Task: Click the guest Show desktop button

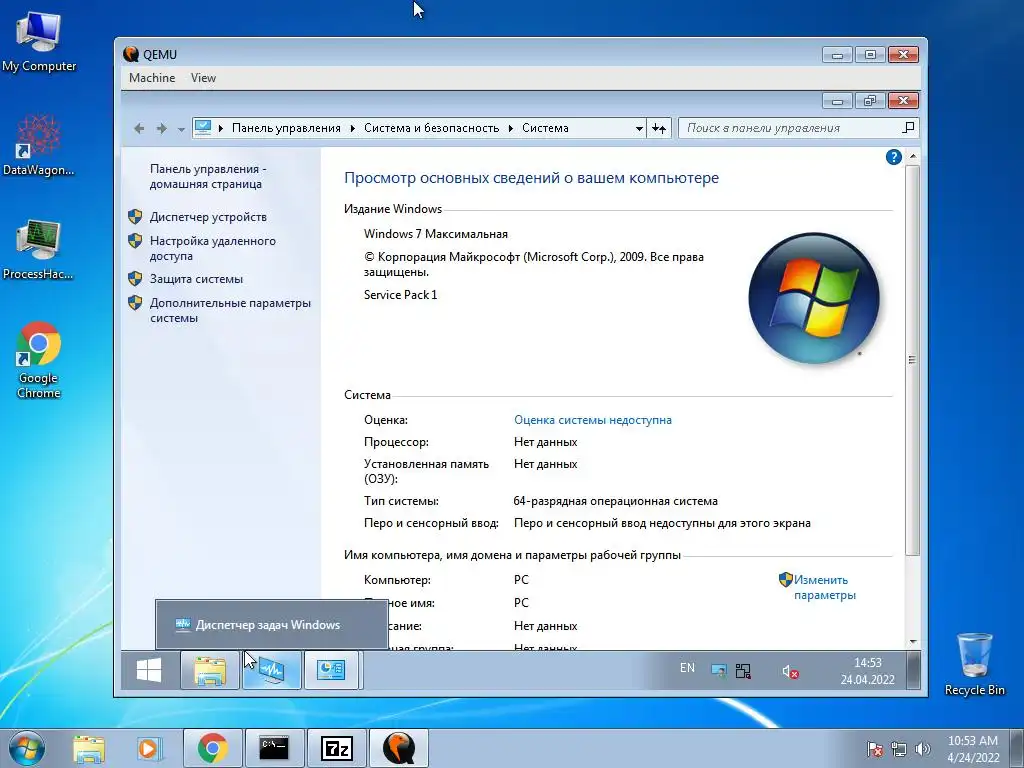Action: pos(914,670)
